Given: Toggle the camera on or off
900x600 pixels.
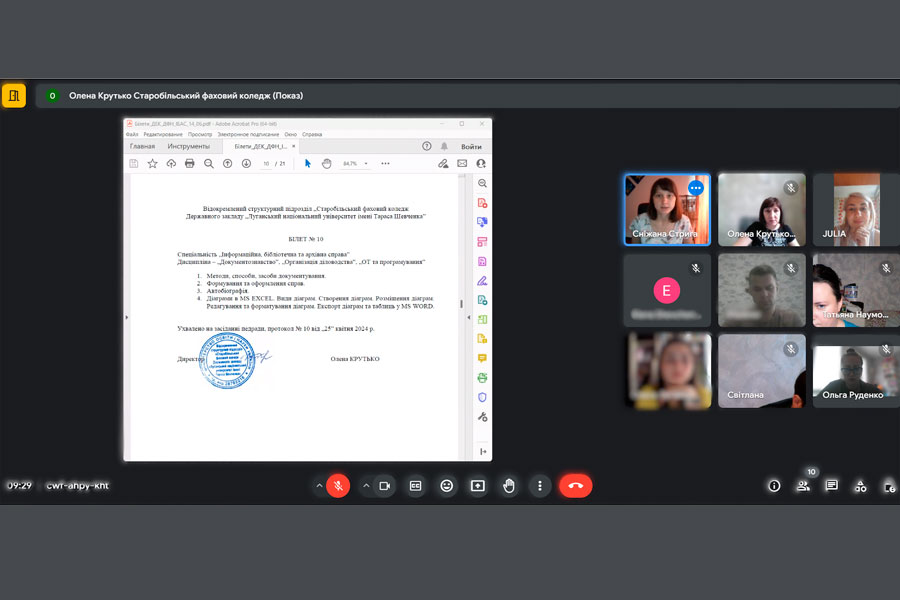Looking at the screenshot, I should click(x=385, y=486).
